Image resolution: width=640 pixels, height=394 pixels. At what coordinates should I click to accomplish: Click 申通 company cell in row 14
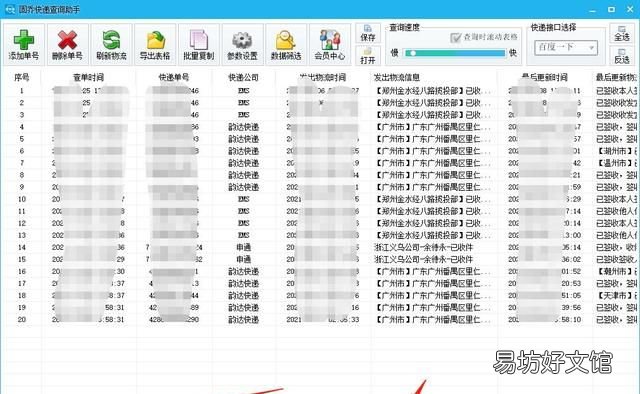(x=244, y=247)
